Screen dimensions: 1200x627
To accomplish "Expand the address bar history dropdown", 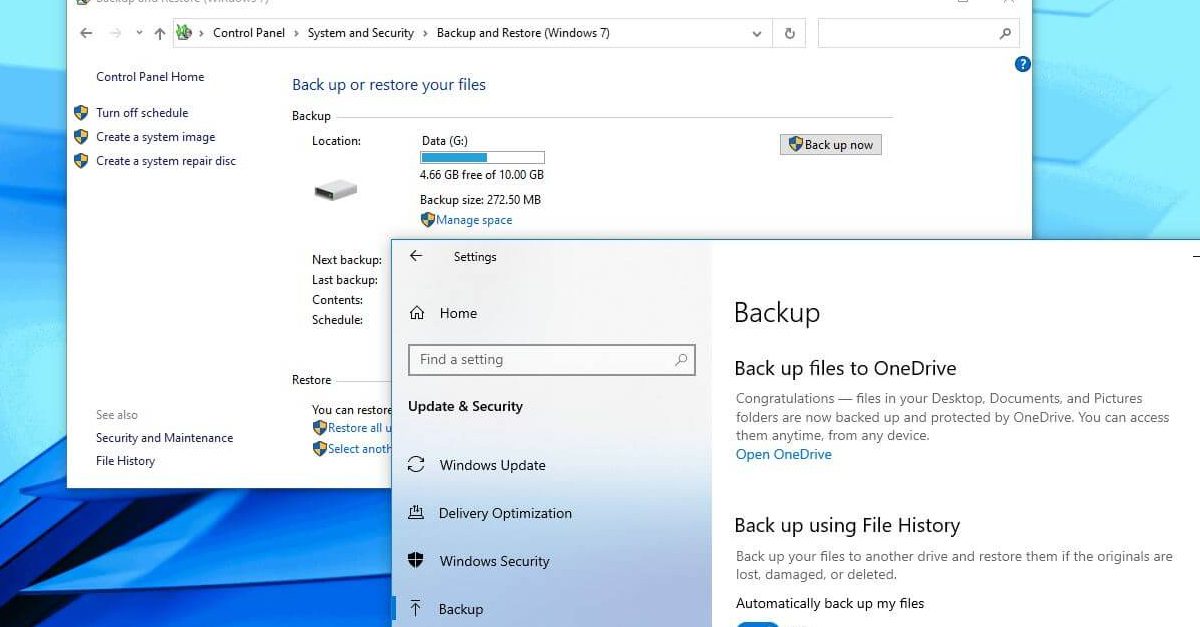I will (757, 33).
